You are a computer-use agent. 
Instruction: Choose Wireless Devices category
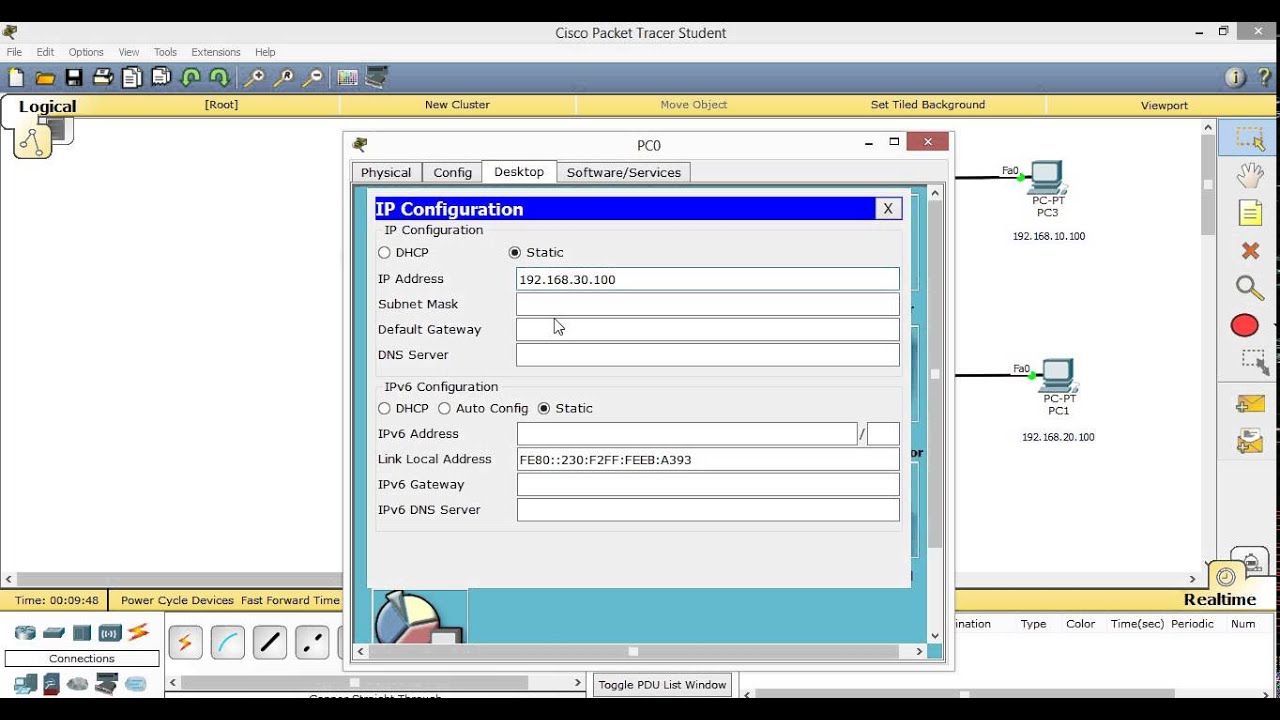pos(110,633)
